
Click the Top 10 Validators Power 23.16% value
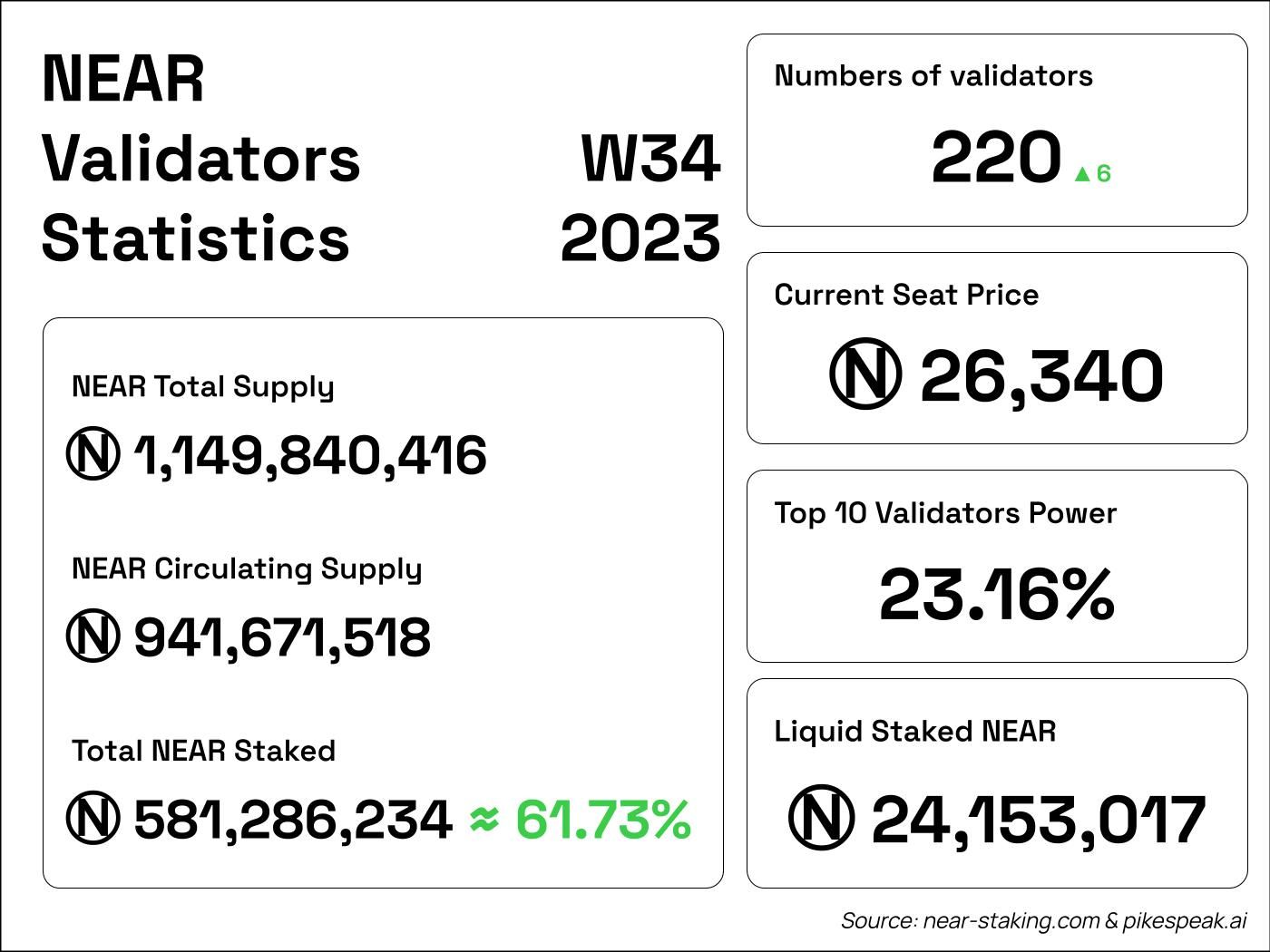pyautogui.click(x=996, y=595)
